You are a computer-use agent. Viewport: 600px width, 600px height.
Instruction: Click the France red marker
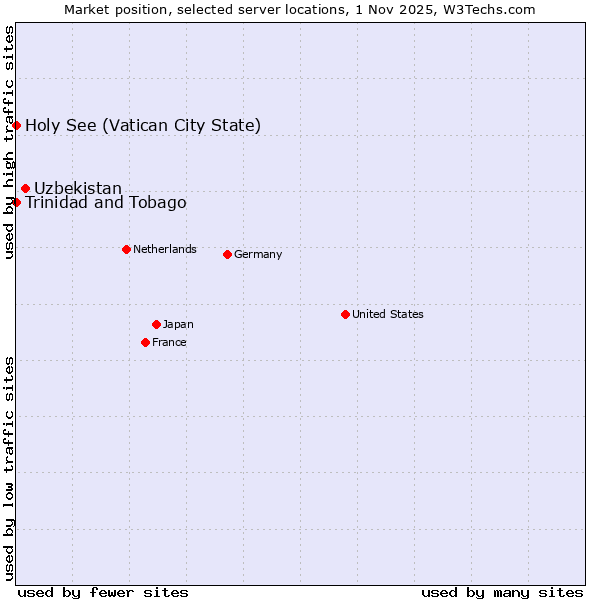point(146,342)
